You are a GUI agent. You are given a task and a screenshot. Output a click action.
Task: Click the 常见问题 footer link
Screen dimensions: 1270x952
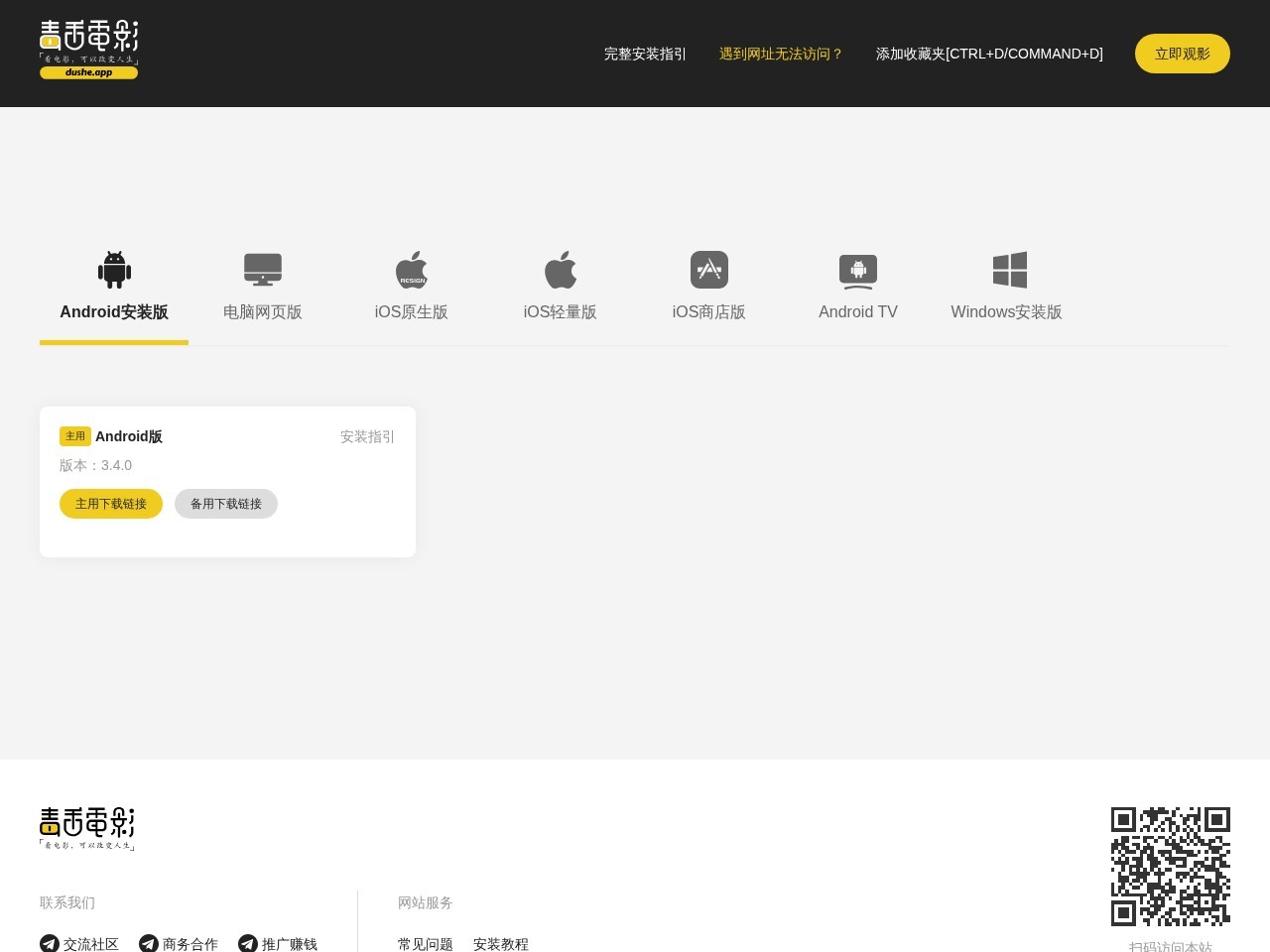[426, 944]
